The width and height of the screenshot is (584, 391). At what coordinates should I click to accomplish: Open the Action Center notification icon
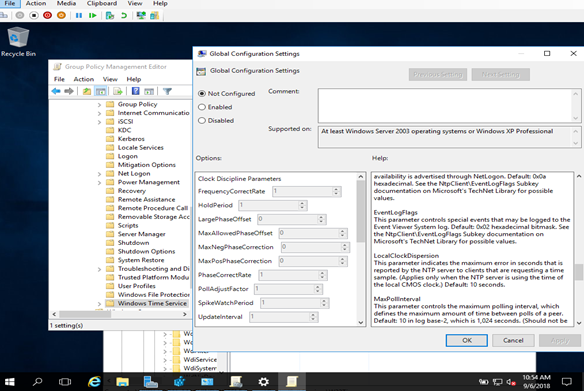566,382
